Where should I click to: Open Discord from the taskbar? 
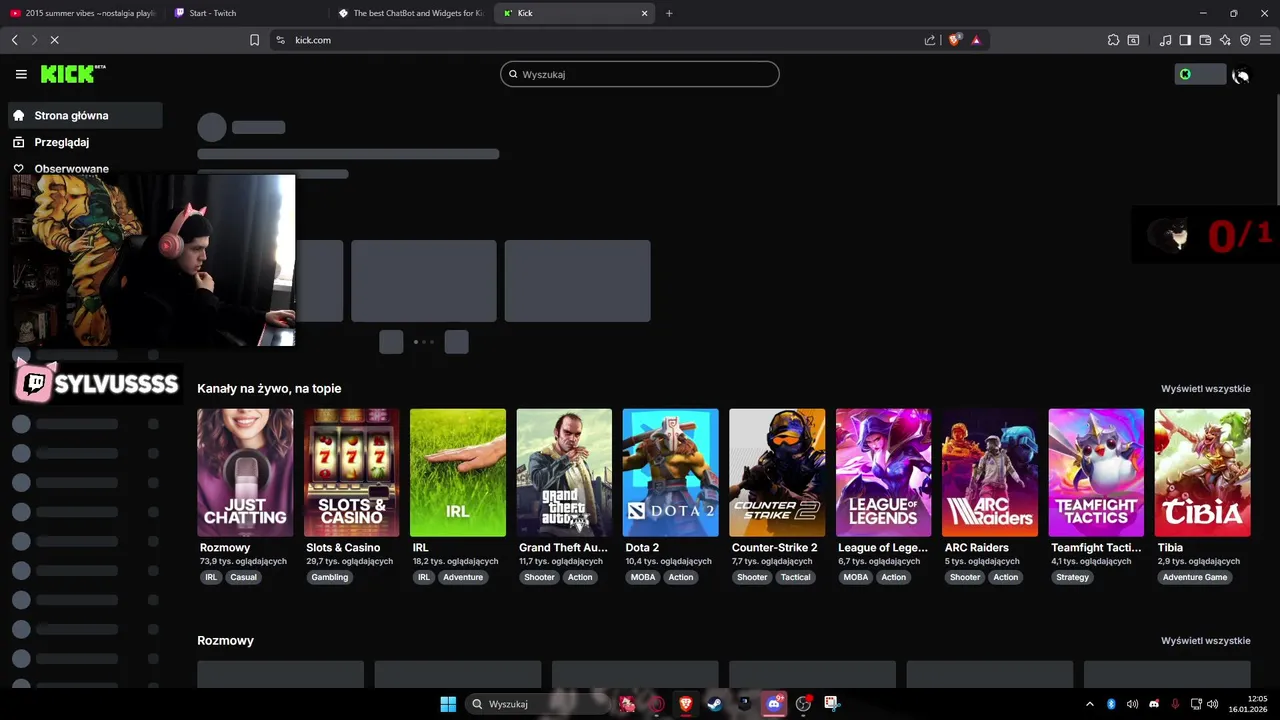(773, 704)
